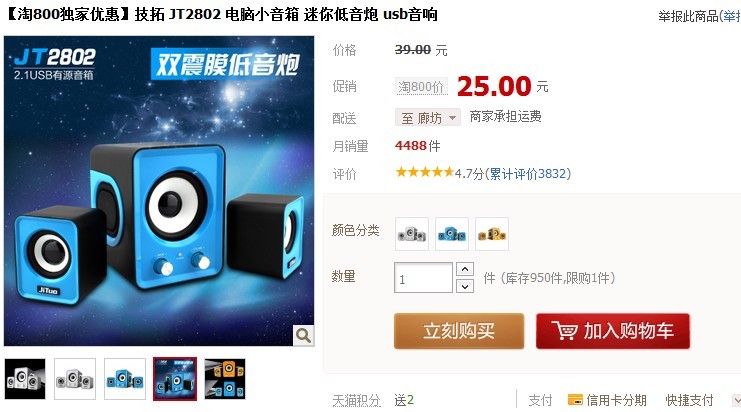Click the quantity input field
Screen dimensions: 741x412
(423, 278)
